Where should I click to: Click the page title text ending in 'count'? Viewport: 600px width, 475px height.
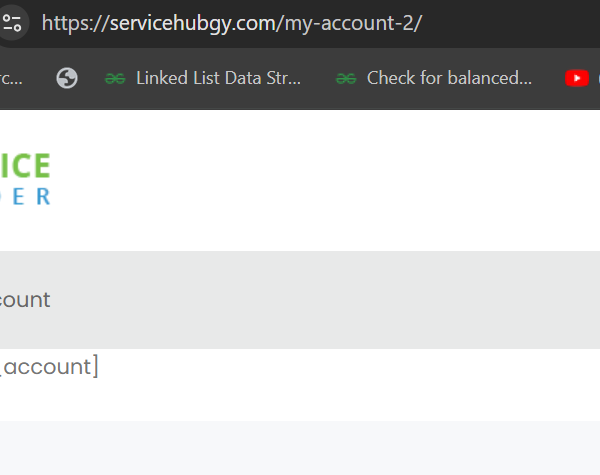(x=25, y=300)
